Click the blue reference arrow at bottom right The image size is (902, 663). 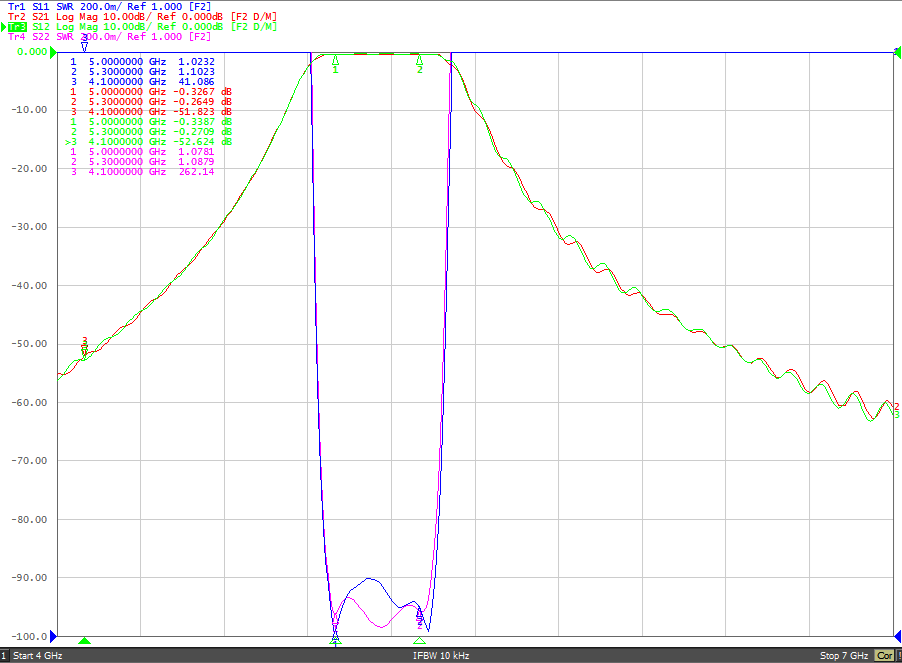[897, 636]
